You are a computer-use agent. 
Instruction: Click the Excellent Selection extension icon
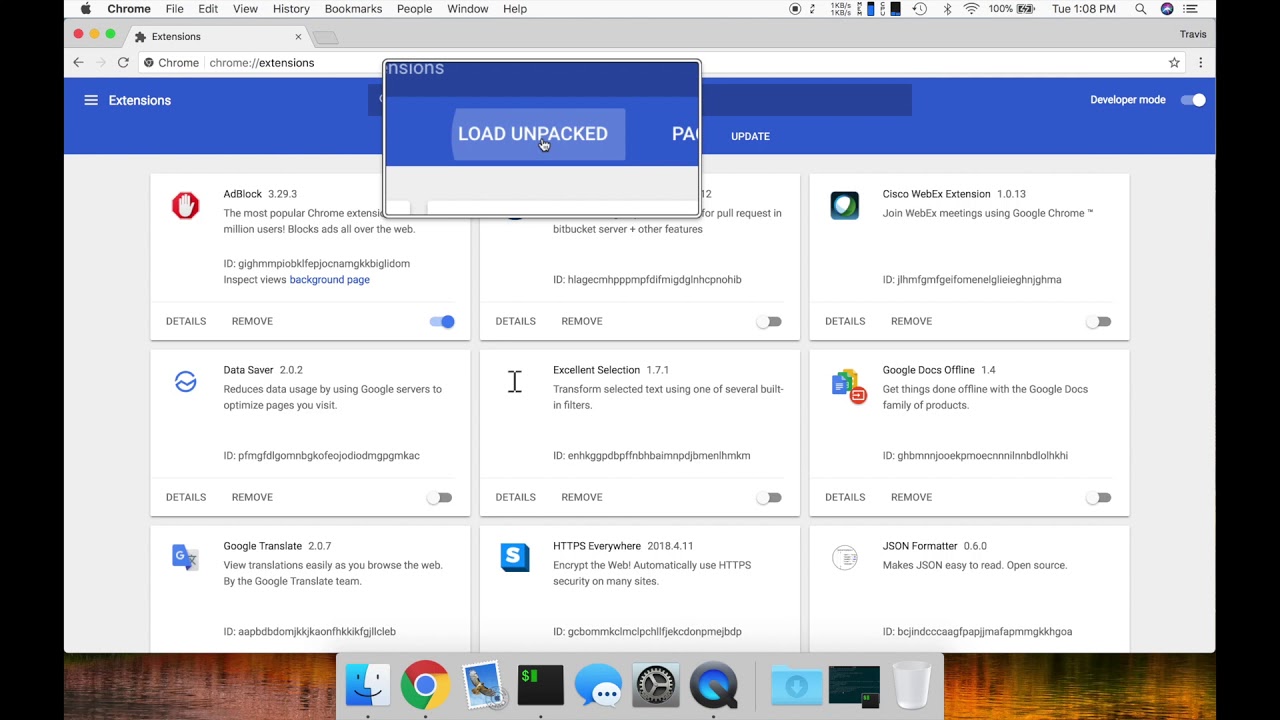tap(514, 382)
